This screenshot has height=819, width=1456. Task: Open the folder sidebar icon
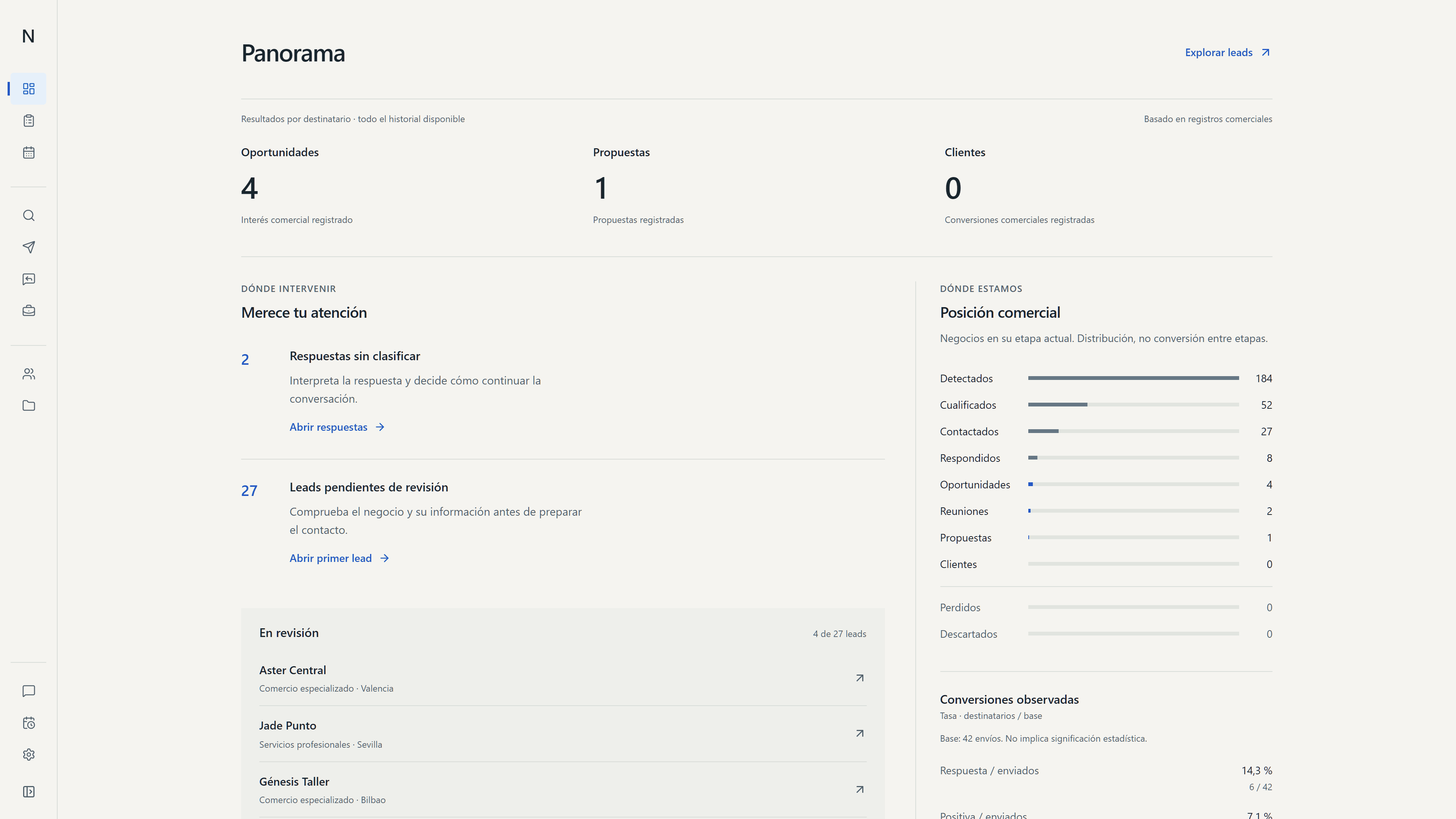(x=28, y=405)
